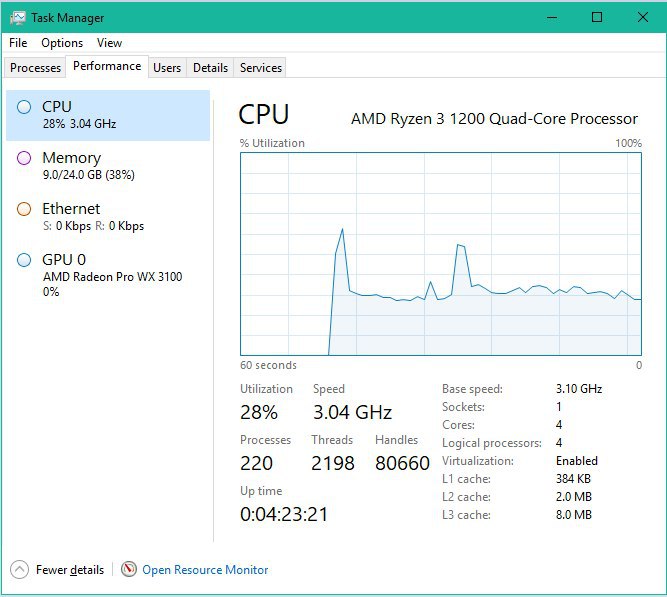Click the L1 cache 384 KB value
Image resolution: width=667 pixels, height=597 pixels.
click(x=573, y=479)
